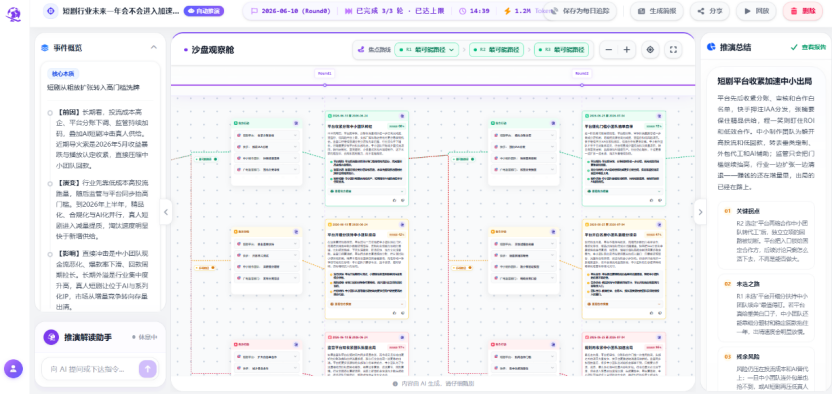Click the 1.2M Tokens usage indicator
832x394 pixels.
528,11
